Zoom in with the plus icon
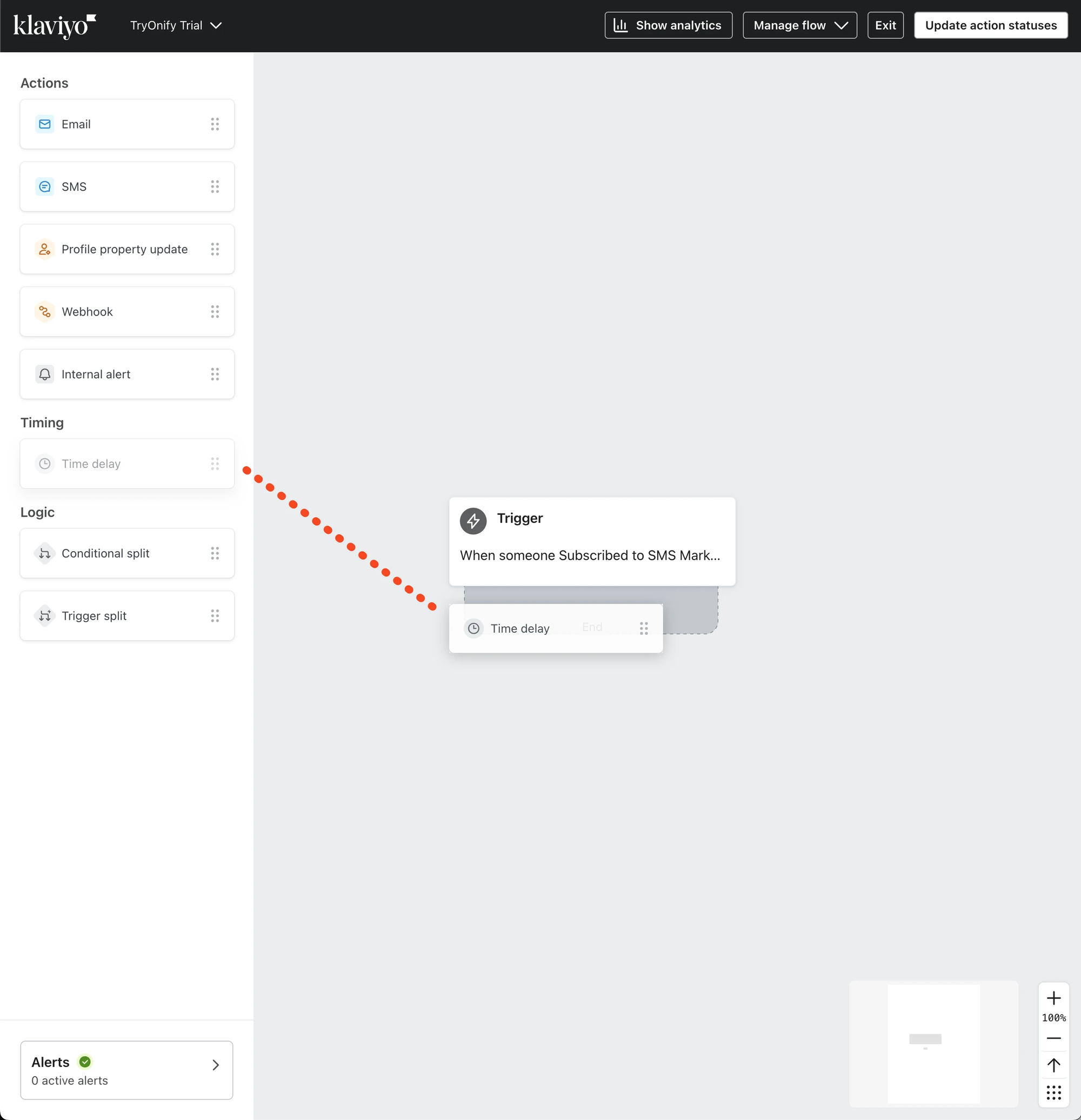 point(1053,998)
